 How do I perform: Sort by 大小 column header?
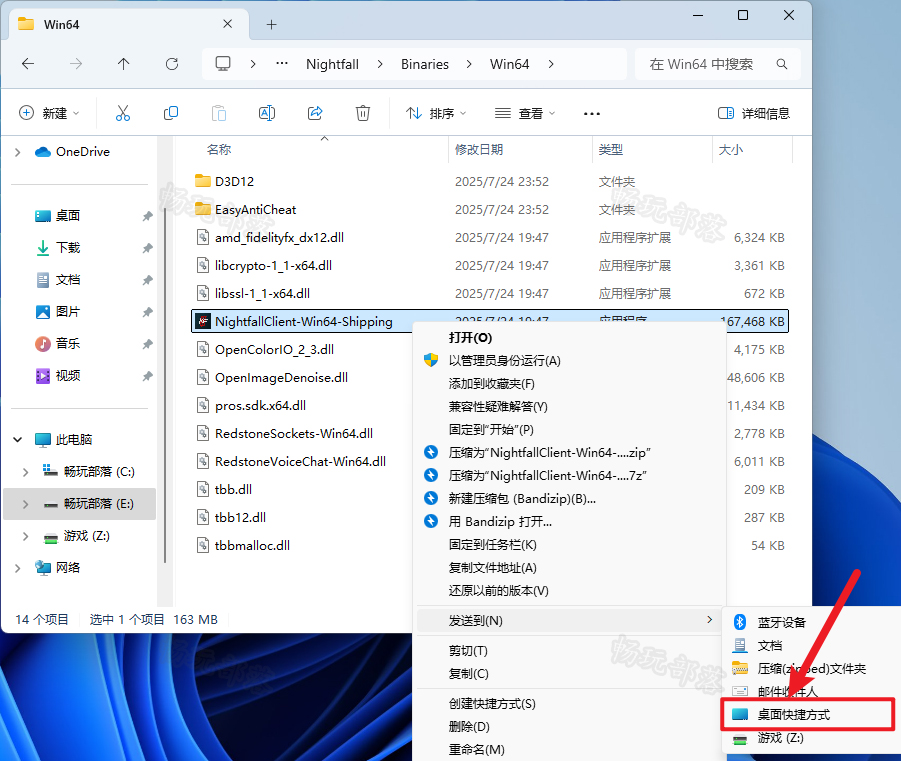(731, 149)
